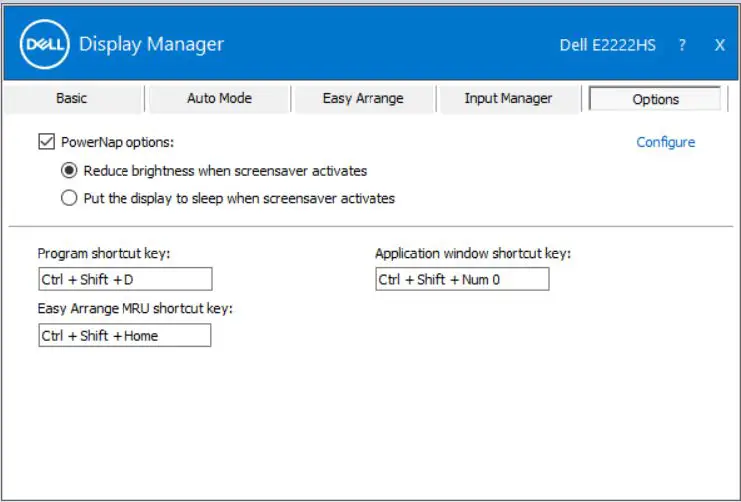
Task: Select the Input Manager tab
Action: point(508,98)
